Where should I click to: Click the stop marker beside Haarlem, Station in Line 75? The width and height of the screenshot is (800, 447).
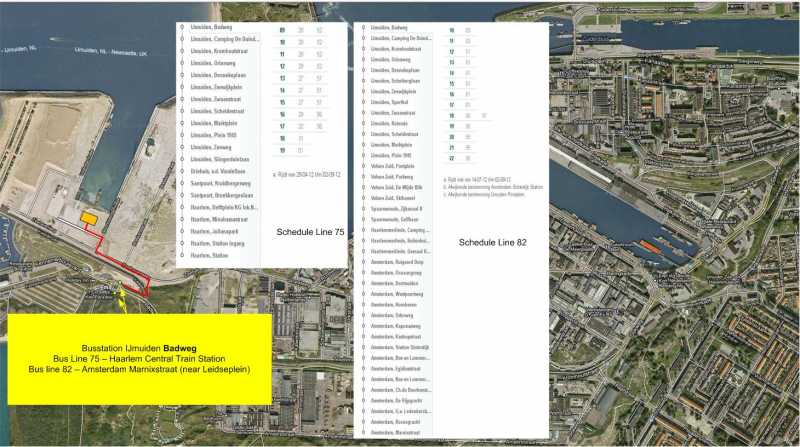click(x=182, y=255)
